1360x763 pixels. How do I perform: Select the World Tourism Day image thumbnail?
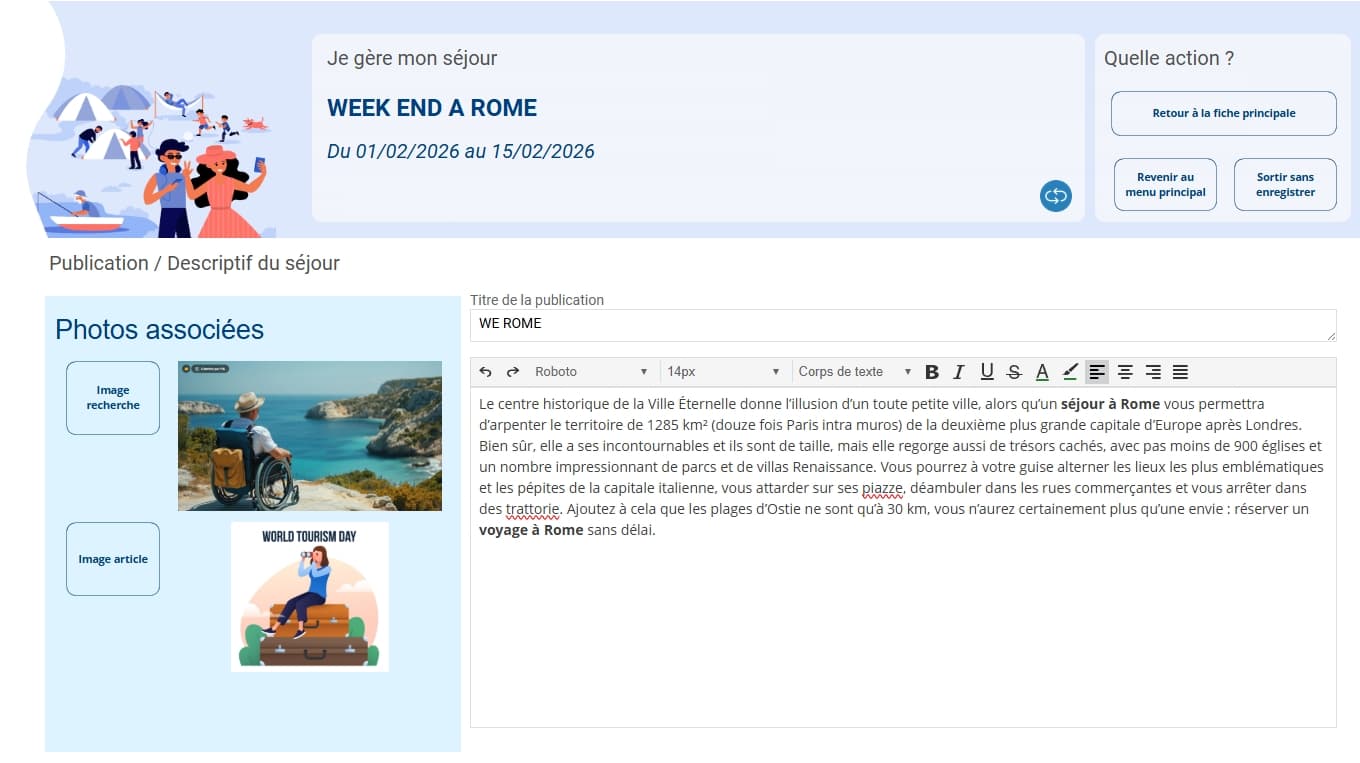coord(310,596)
